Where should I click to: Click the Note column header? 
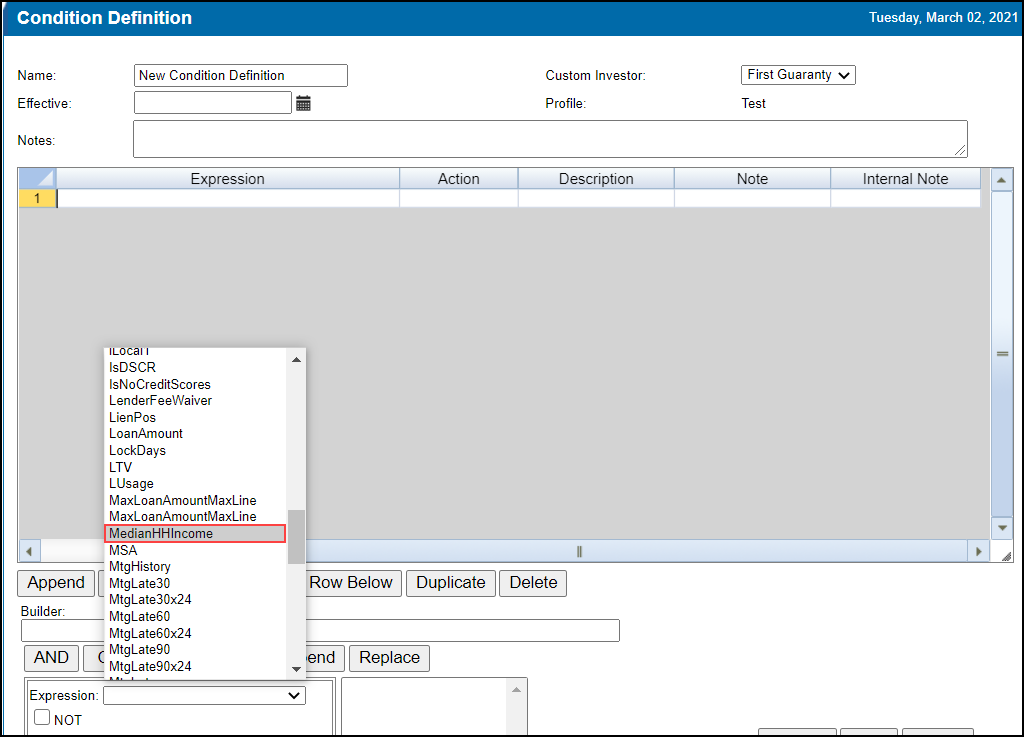[x=752, y=179]
